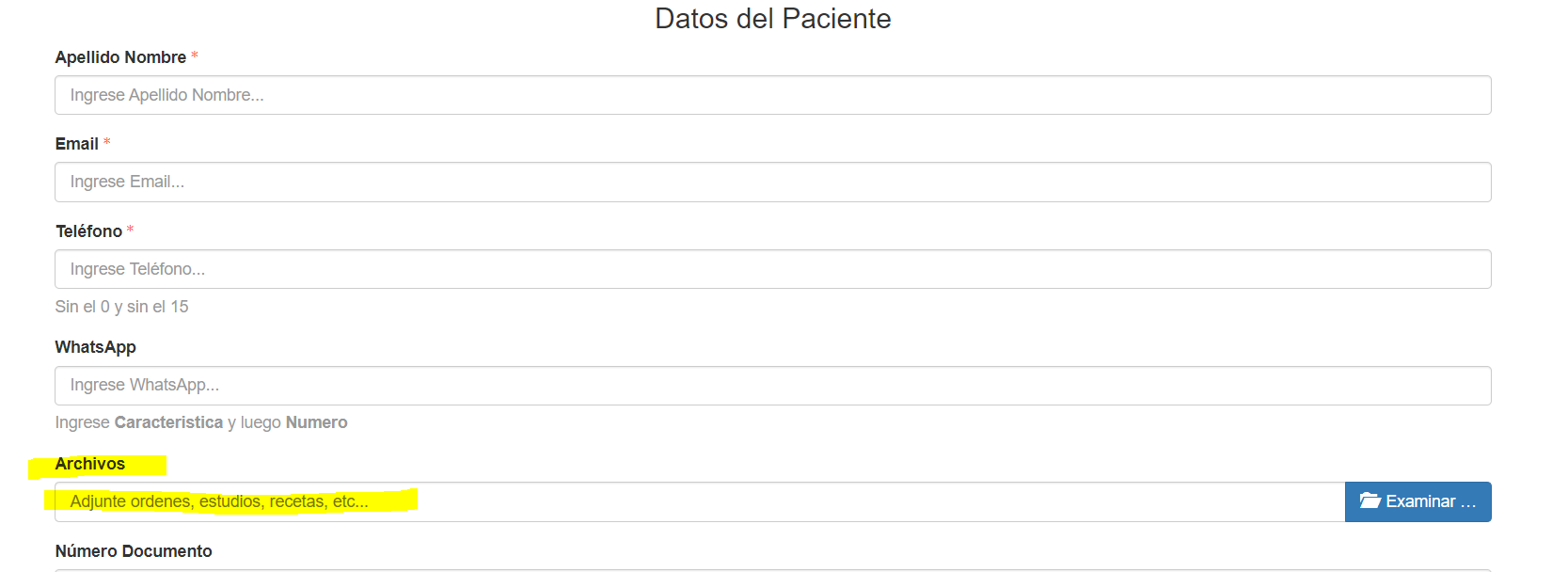The height and width of the screenshot is (572, 1568).
Task: Click the bold word Numero in hint
Action: (x=316, y=422)
